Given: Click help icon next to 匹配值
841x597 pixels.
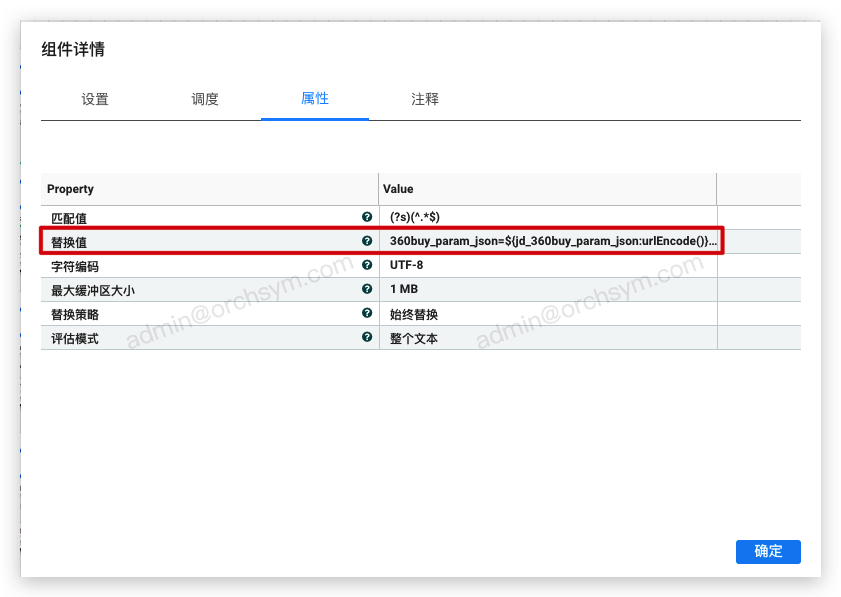Looking at the screenshot, I should tap(367, 217).
